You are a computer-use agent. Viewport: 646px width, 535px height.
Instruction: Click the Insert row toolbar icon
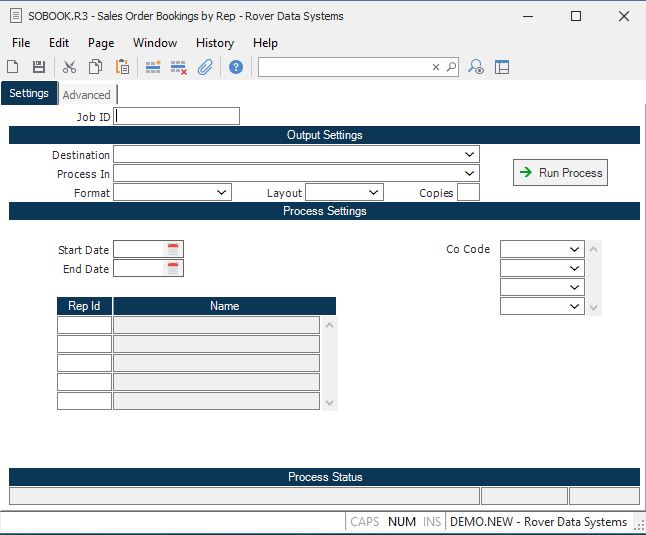click(153, 67)
